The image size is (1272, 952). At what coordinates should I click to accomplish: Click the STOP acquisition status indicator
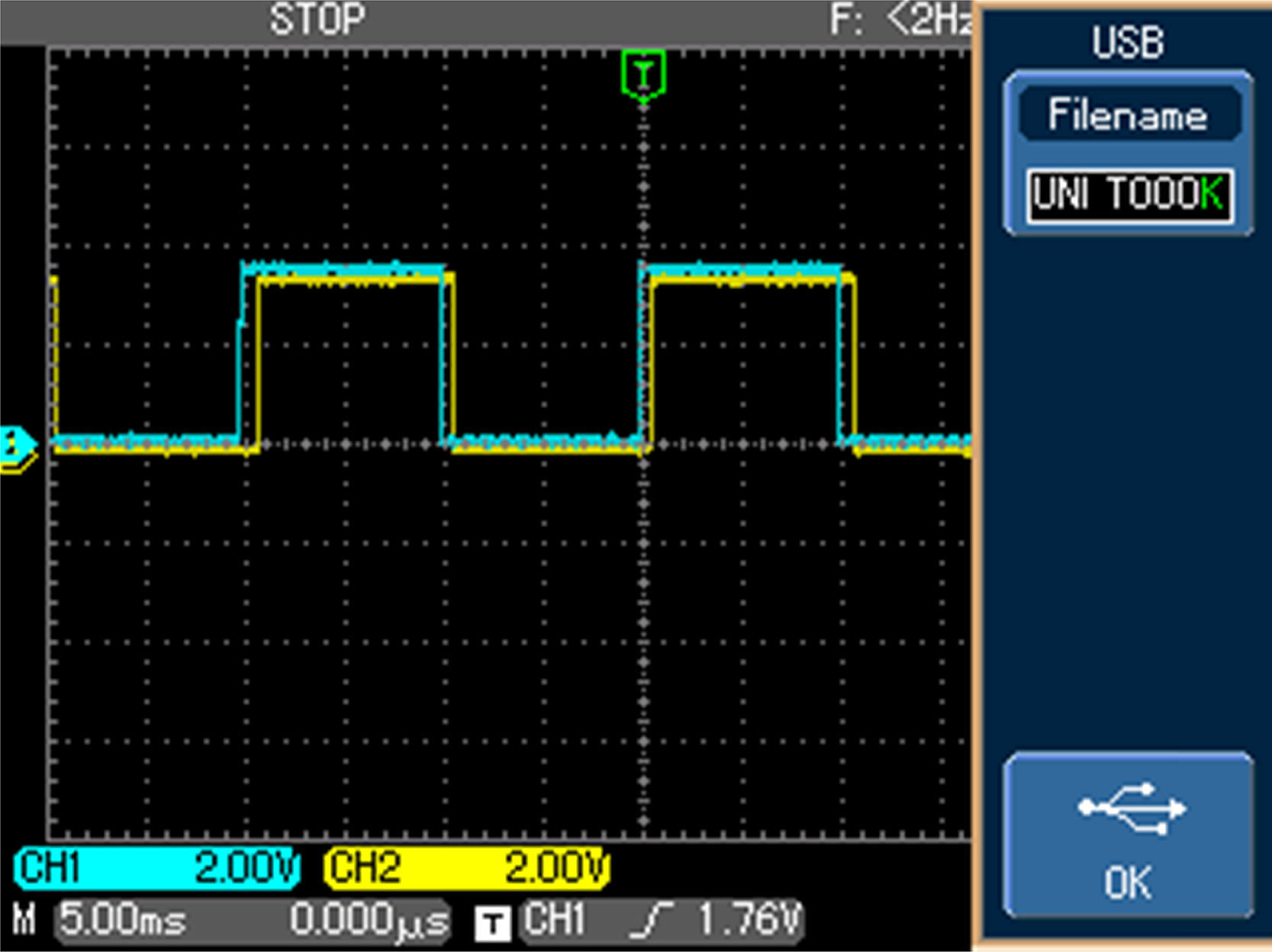(x=317, y=19)
